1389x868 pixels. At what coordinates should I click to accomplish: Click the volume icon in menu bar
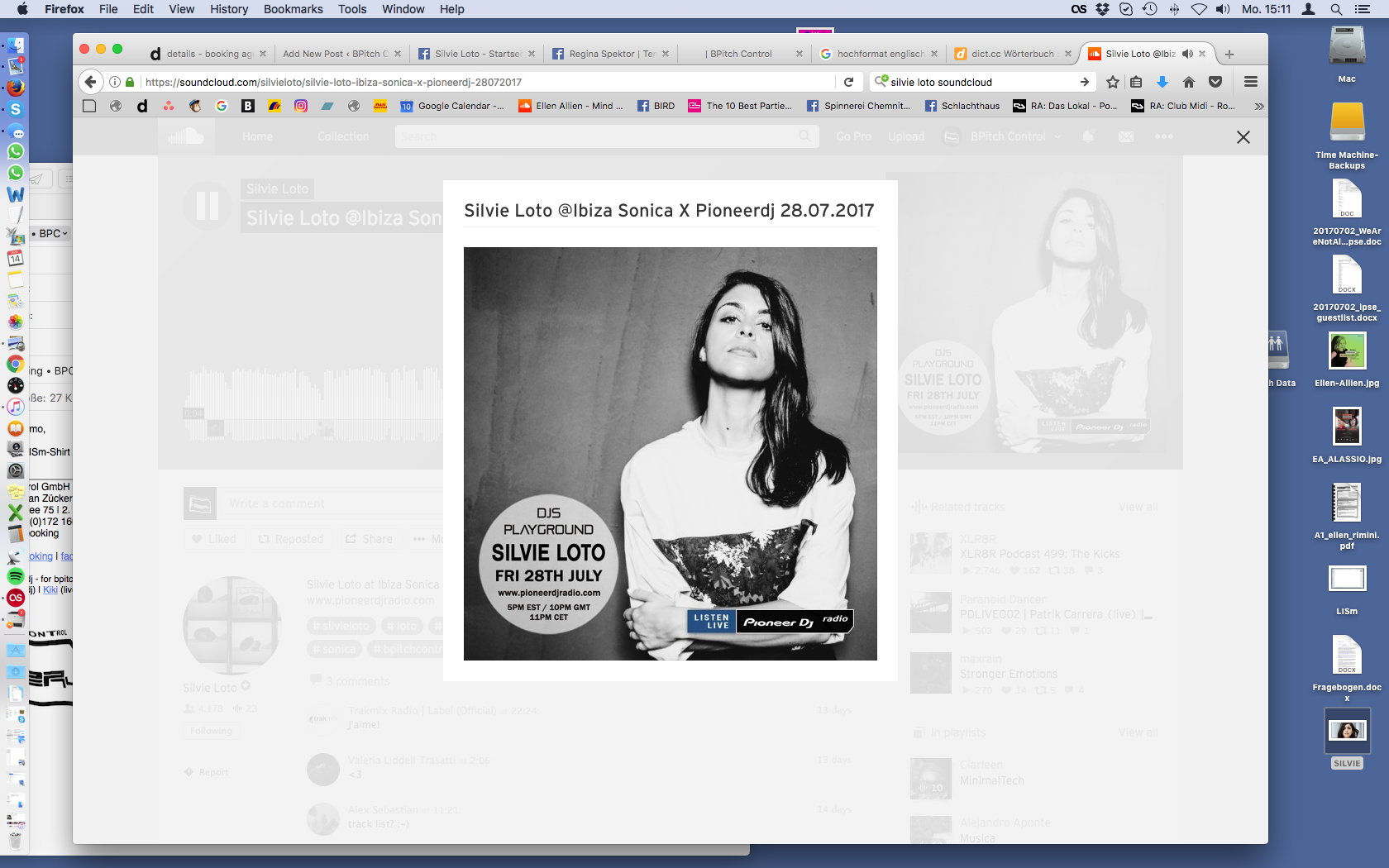tap(1224, 9)
